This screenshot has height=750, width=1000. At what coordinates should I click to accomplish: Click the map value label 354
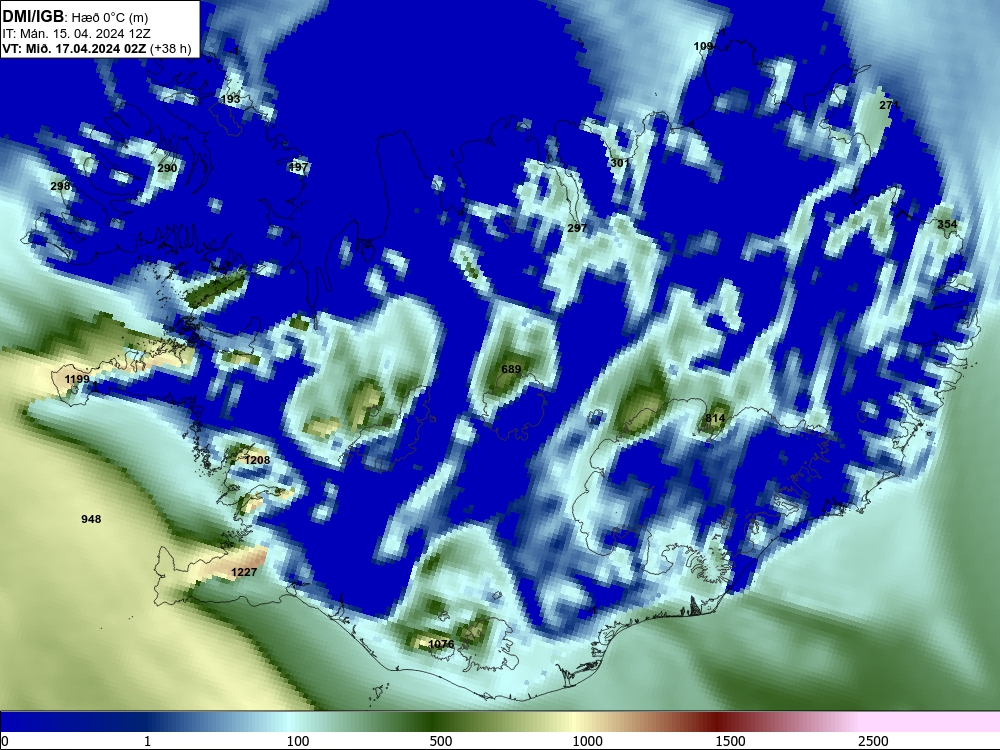point(947,224)
